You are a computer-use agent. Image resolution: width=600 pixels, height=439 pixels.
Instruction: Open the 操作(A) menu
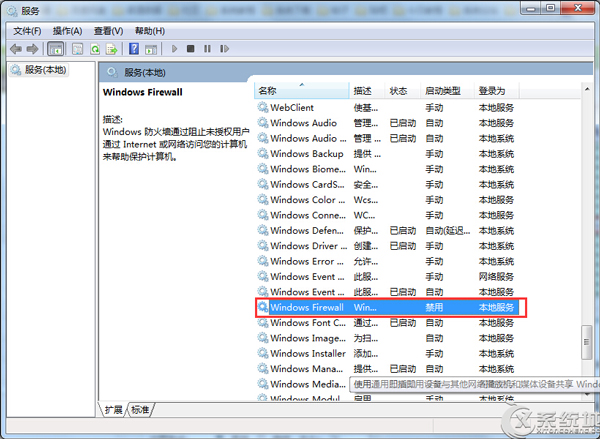point(68,31)
